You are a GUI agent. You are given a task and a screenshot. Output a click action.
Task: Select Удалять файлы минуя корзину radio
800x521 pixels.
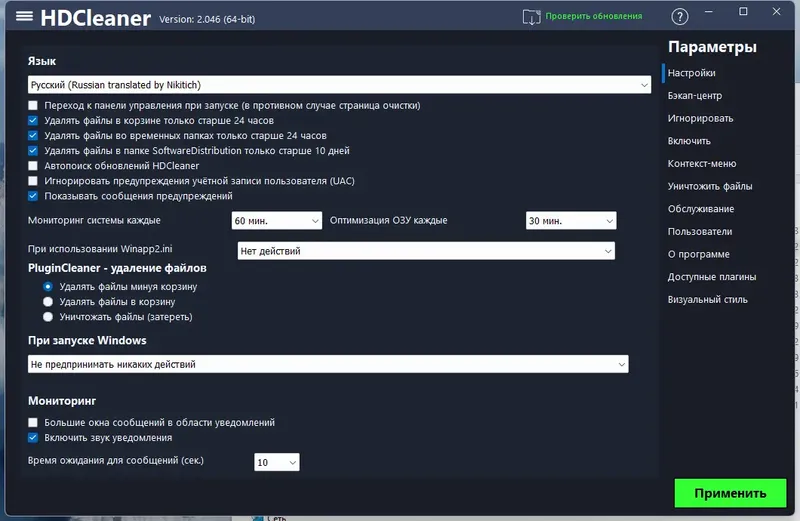tap(48, 287)
